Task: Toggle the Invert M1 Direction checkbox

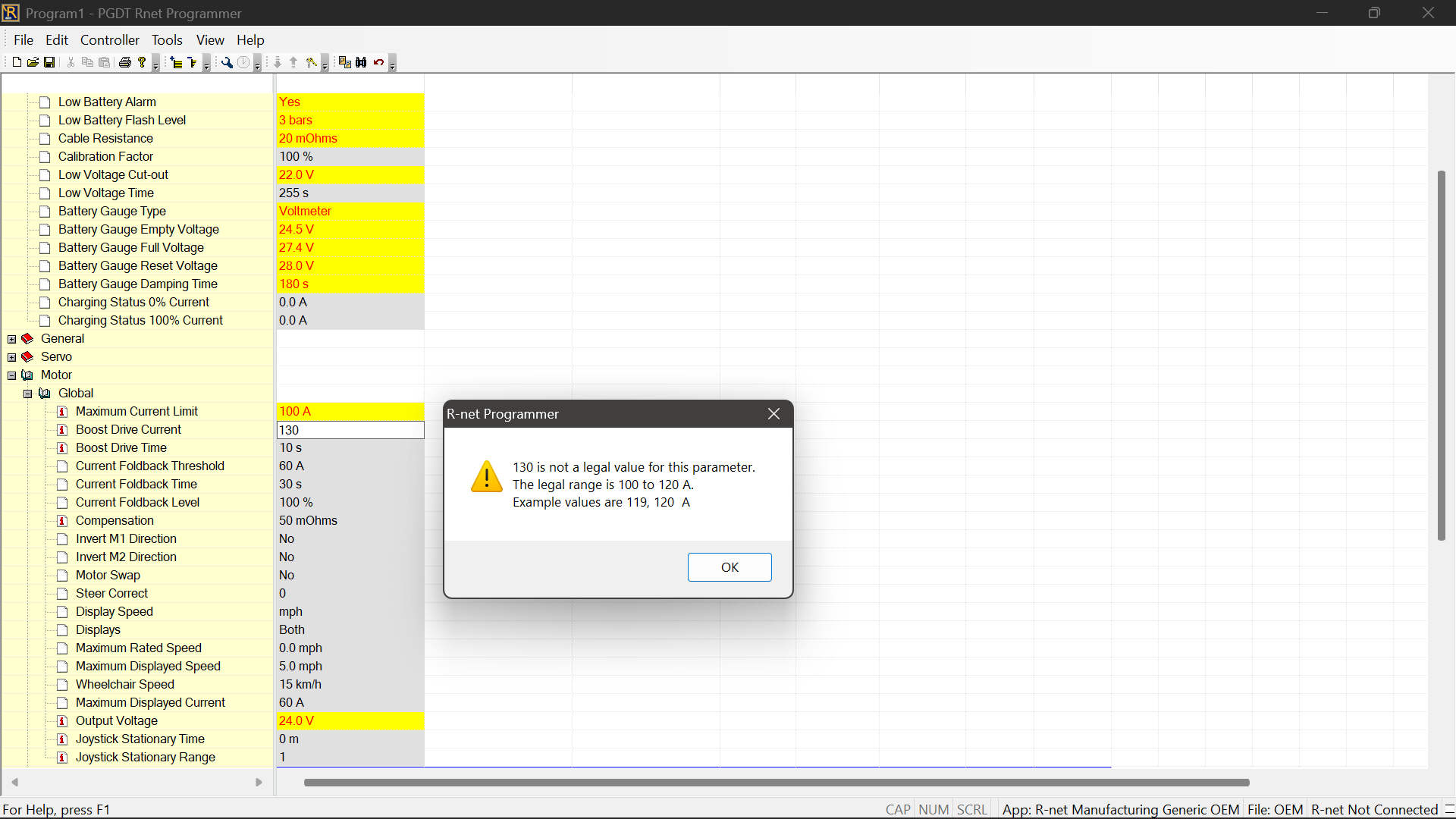Action: click(62, 539)
